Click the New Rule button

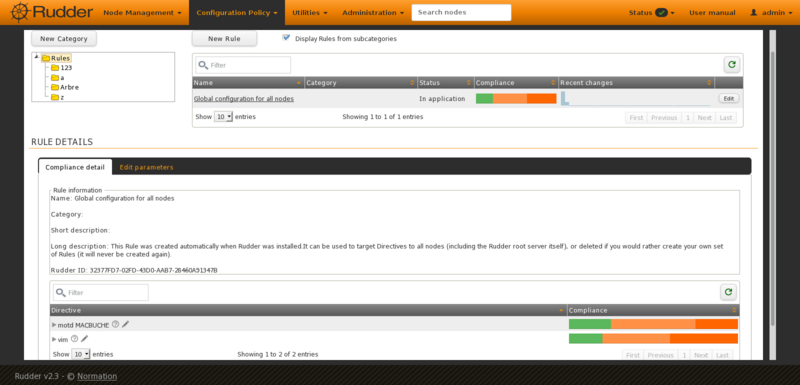[x=224, y=39]
